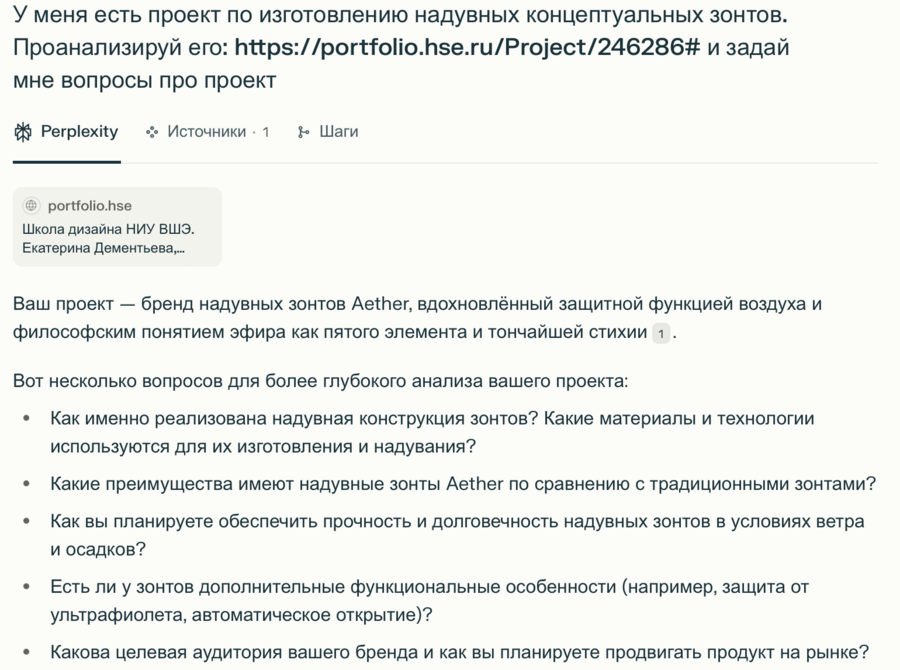
Task: Open the Источники tab label
Action: coord(206,132)
